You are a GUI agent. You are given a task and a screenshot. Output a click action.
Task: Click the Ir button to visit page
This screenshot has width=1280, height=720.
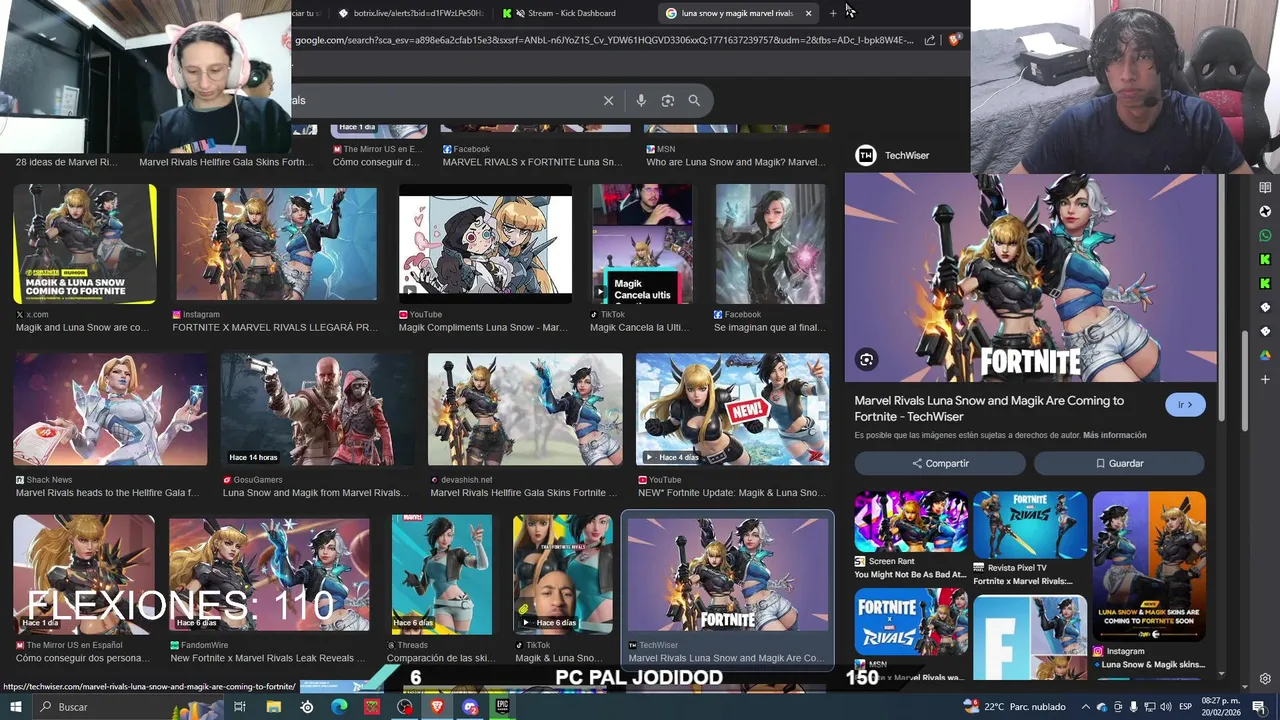(x=1185, y=405)
